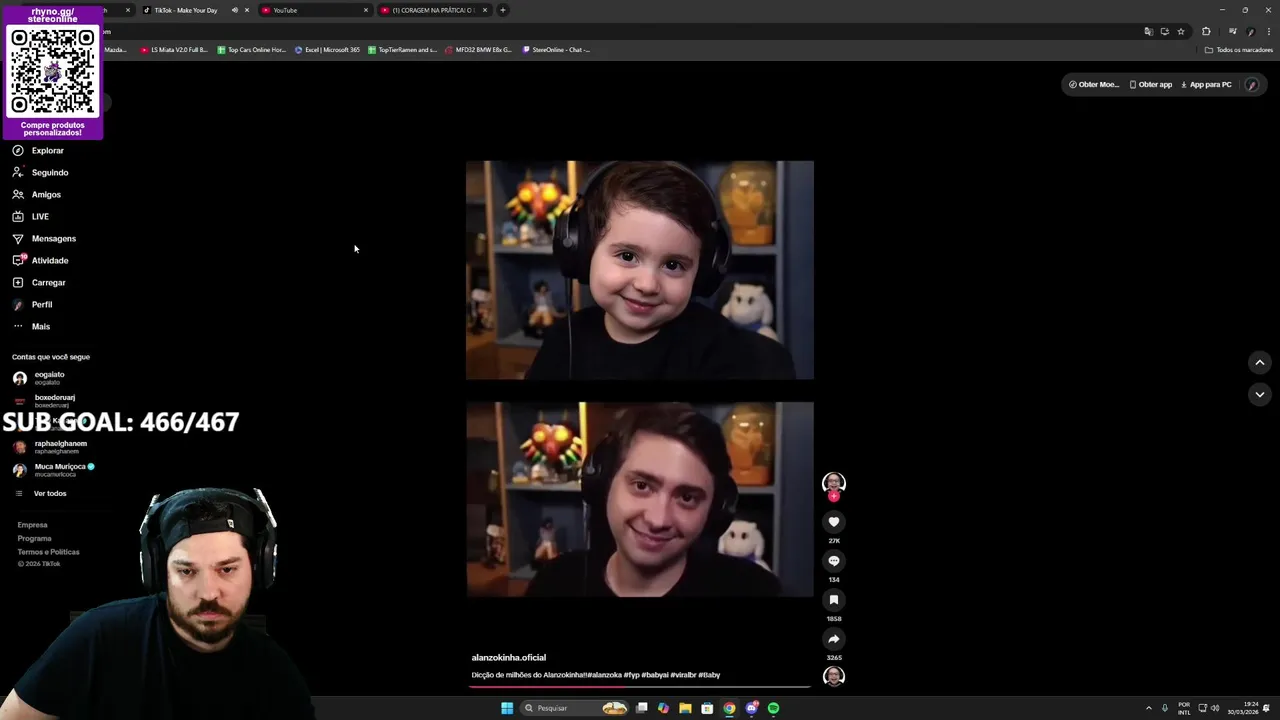Screen dimensions: 1280x720
Task: Expand the Mais menu
Action: point(31,327)
